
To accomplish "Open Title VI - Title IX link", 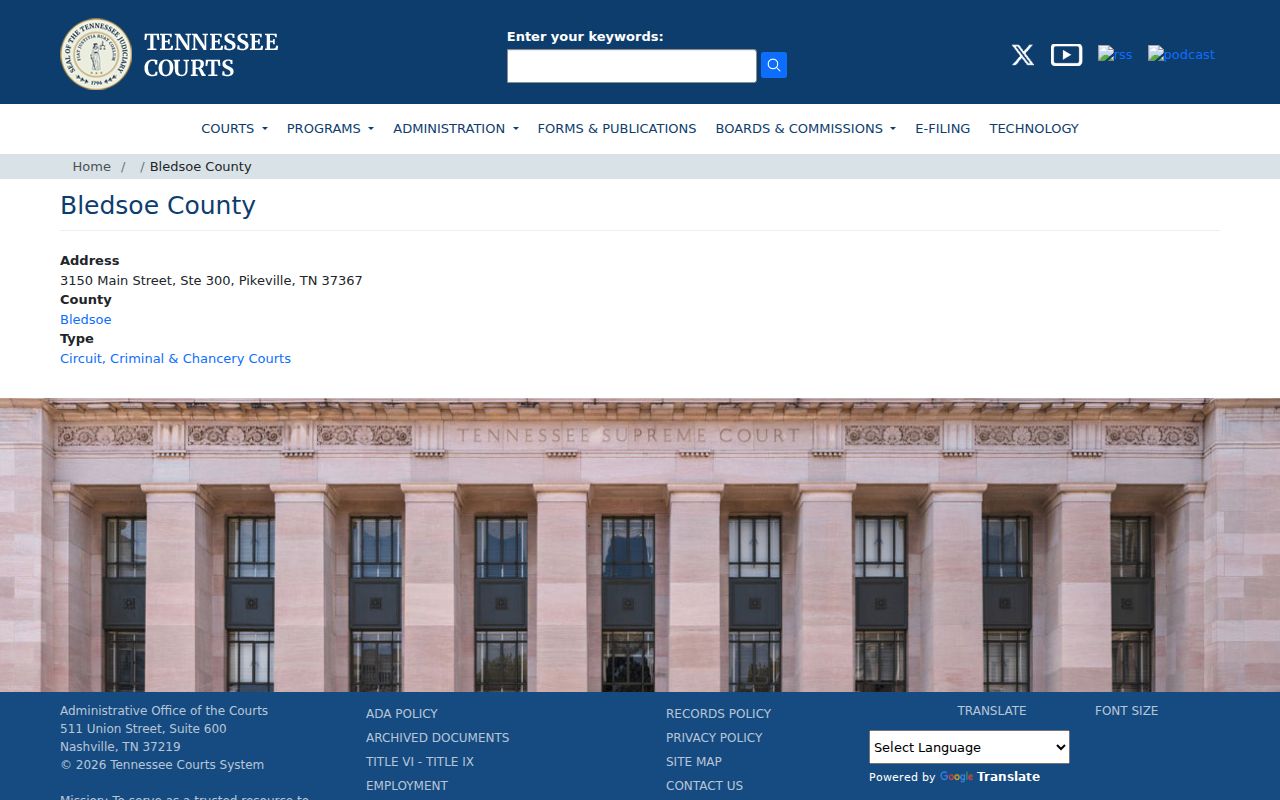I will 420,762.
